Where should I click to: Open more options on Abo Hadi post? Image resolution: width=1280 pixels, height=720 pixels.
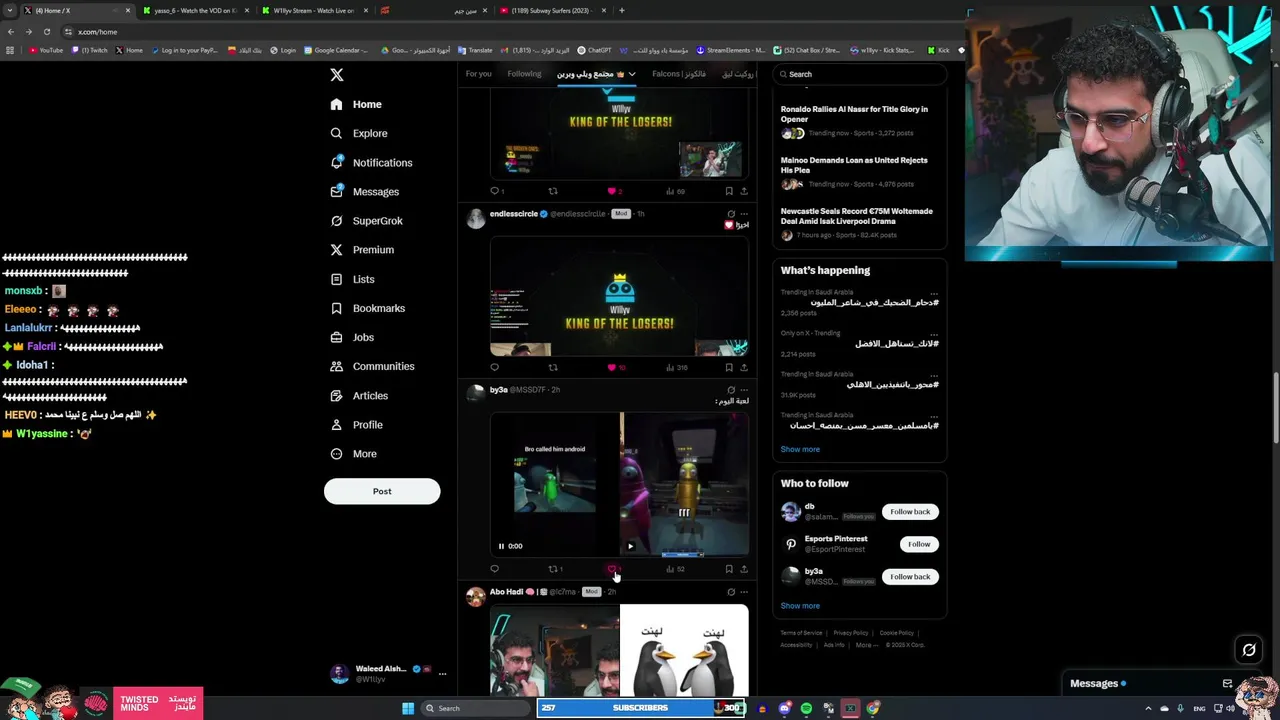tap(744, 591)
